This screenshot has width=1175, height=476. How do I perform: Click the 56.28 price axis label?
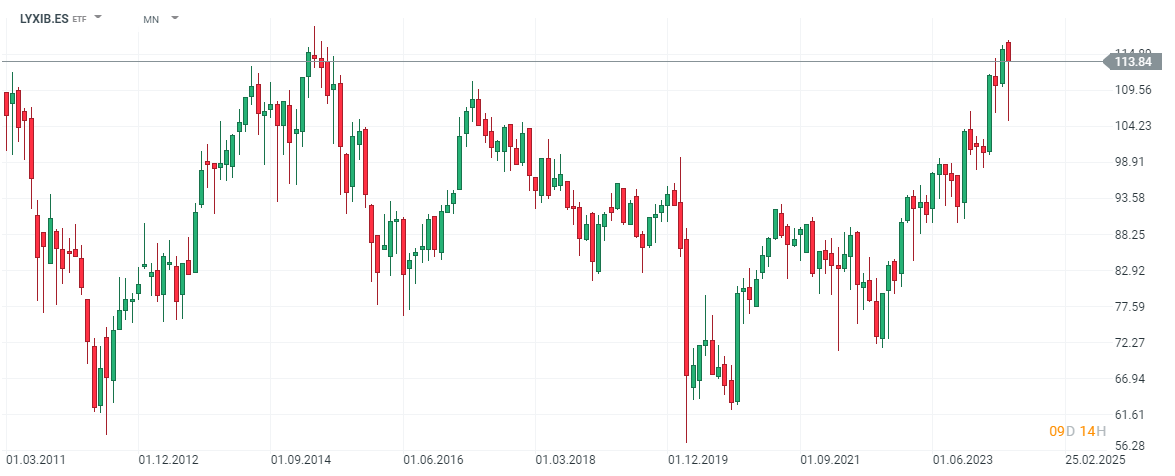1133,446
